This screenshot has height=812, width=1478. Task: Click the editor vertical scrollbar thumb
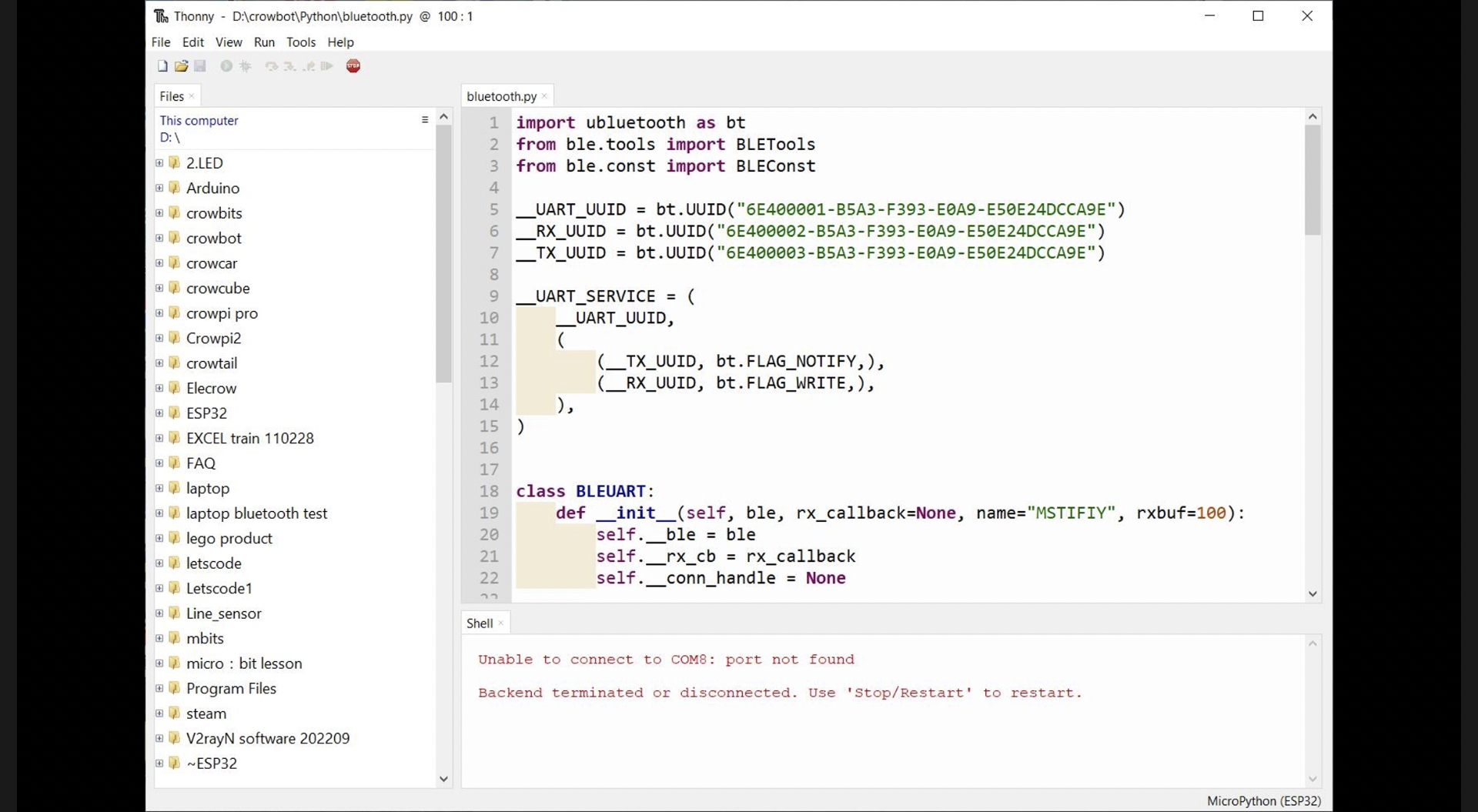1312,180
